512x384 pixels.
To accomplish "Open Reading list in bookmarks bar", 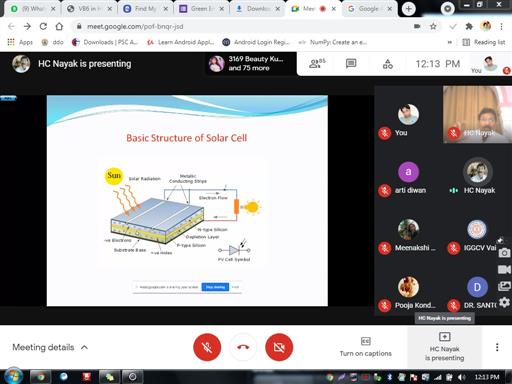I will click(x=484, y=42).
